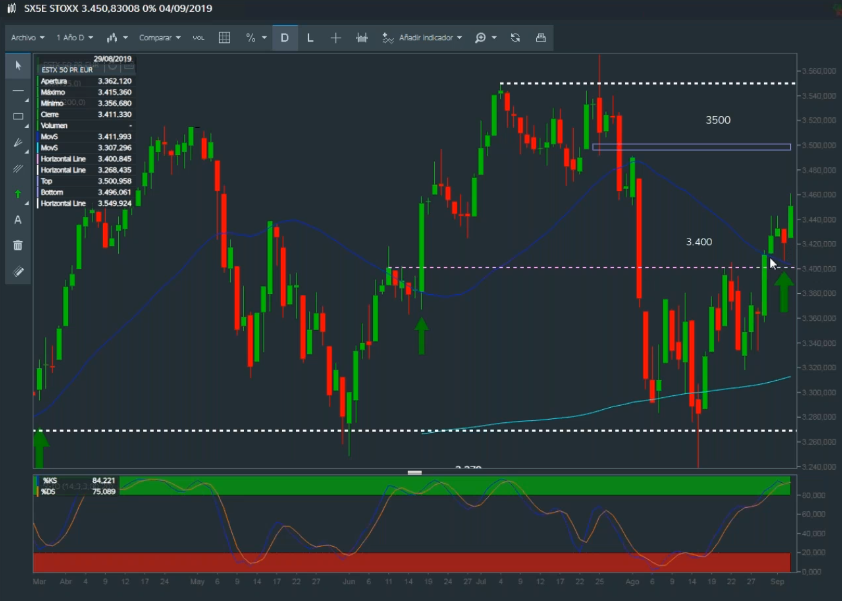Open the Archivo dropdown menu
Image resolution: width=842 pixels, height=601 pixels.
[27, 38]
